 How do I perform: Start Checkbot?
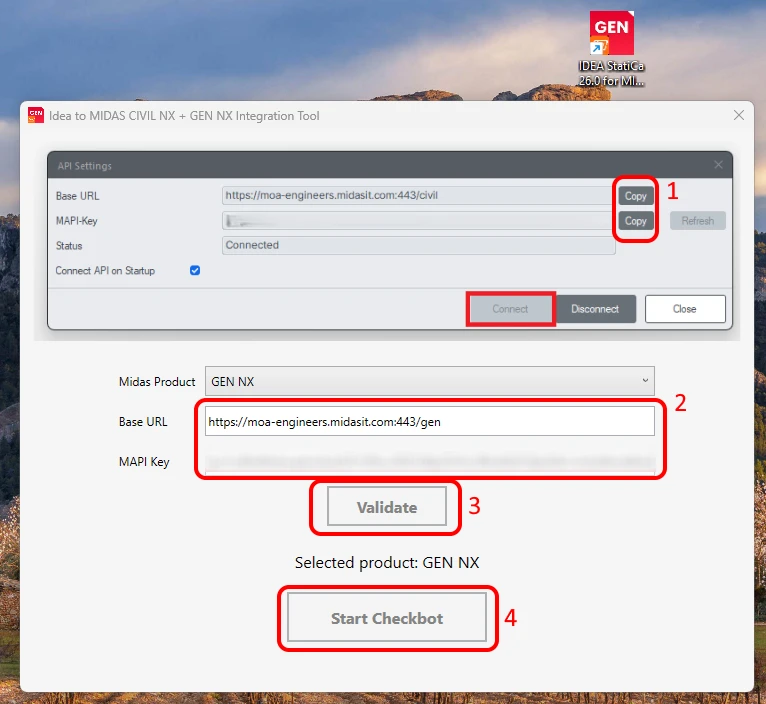387,618
